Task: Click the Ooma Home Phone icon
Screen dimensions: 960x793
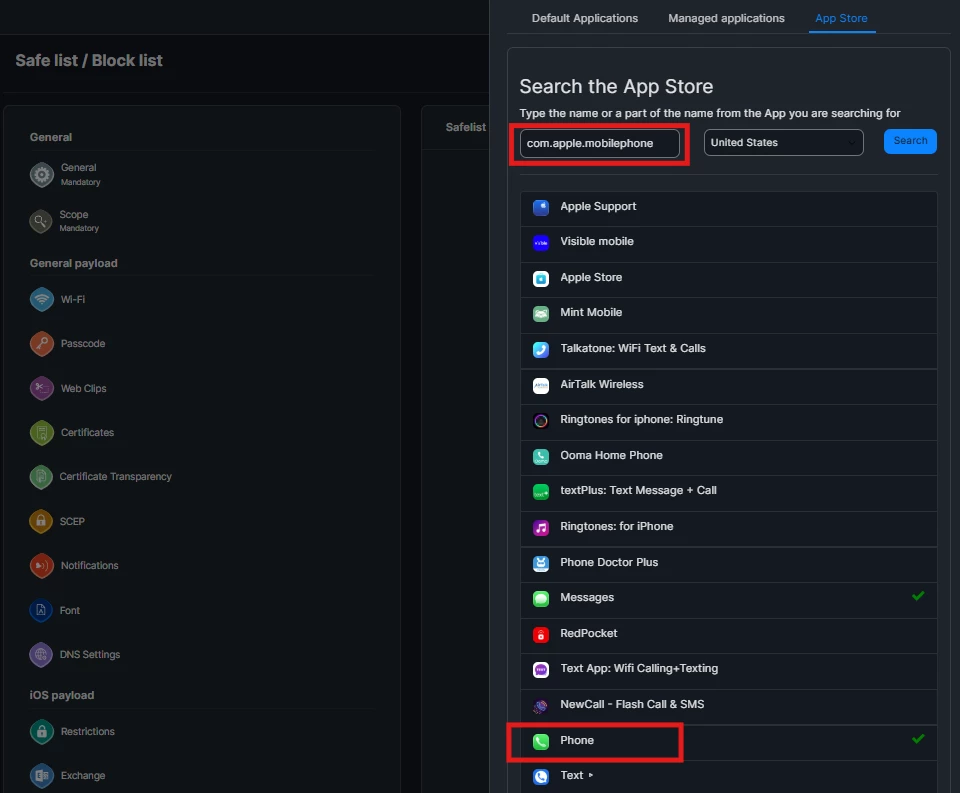Action: pos(541,457)
